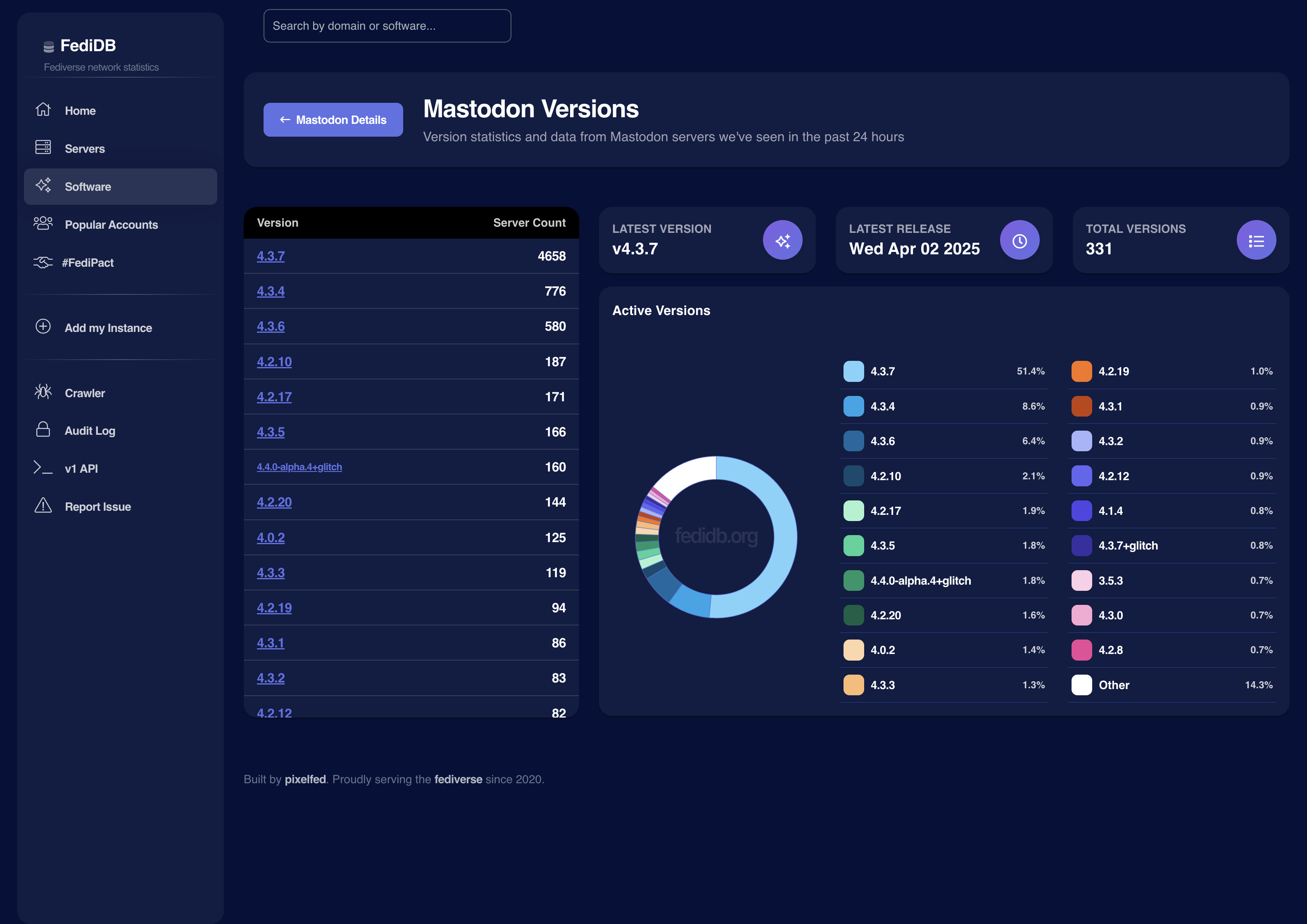Click the v4.3.7 latest version value

635,249
